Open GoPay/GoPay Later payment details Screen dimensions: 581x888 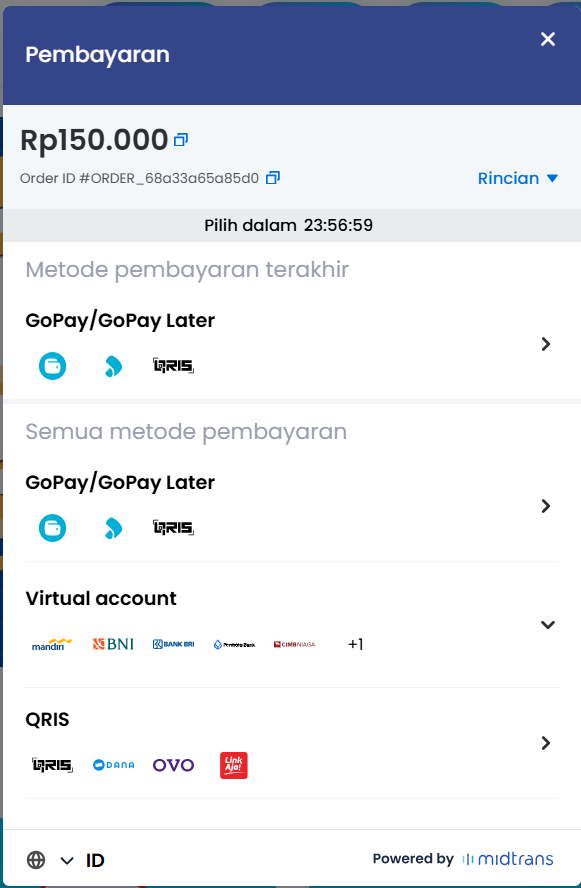[x=545, y=506]
